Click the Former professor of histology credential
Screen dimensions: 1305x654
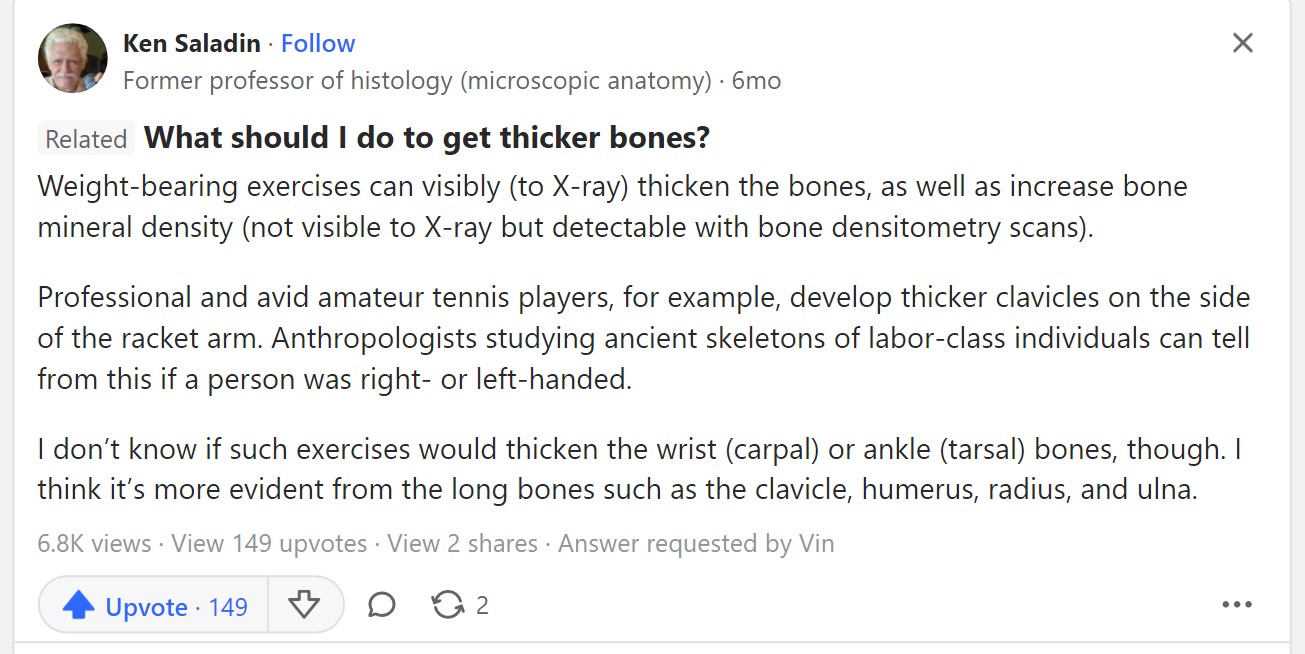point(417,81)
